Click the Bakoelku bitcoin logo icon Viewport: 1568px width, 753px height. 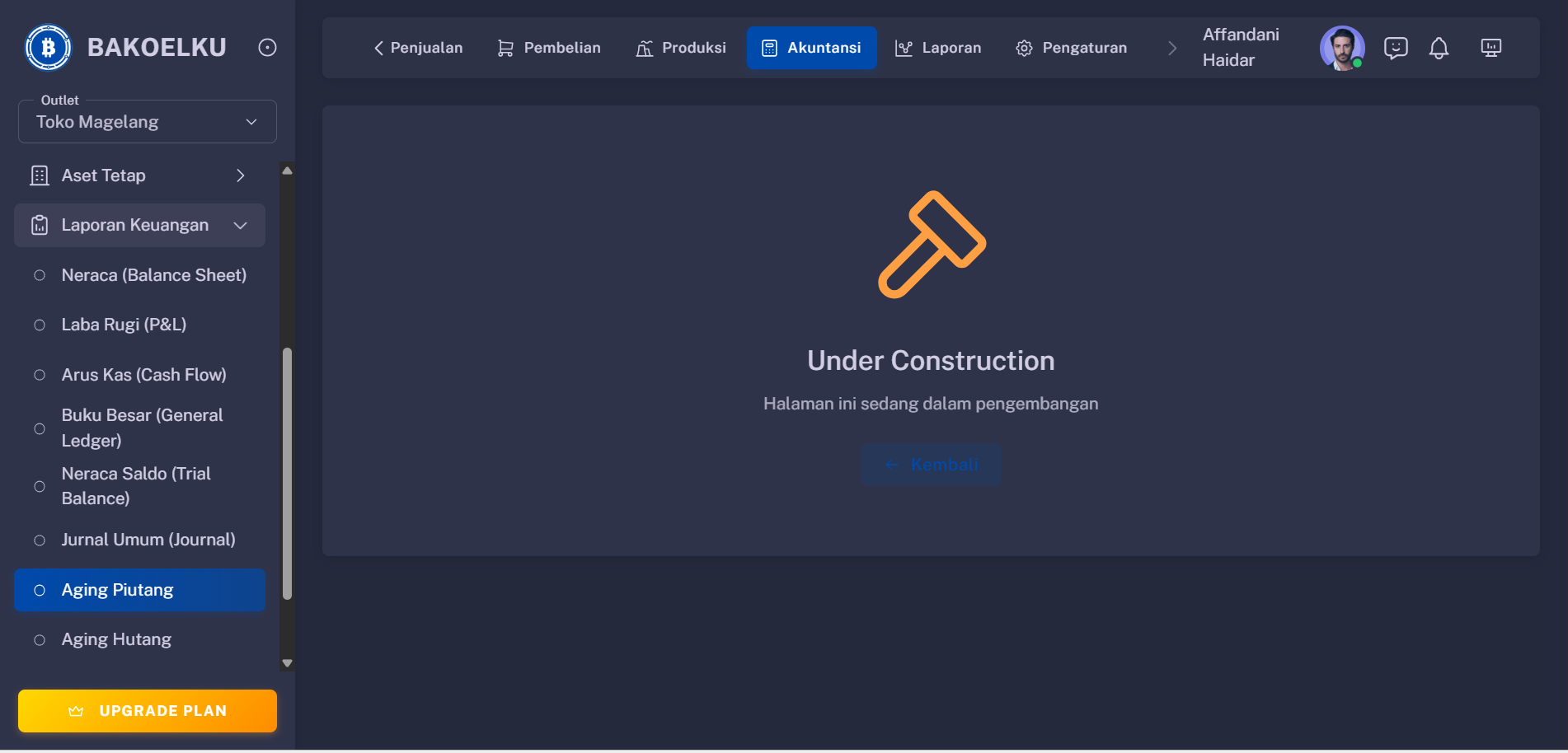coord(48,48)
